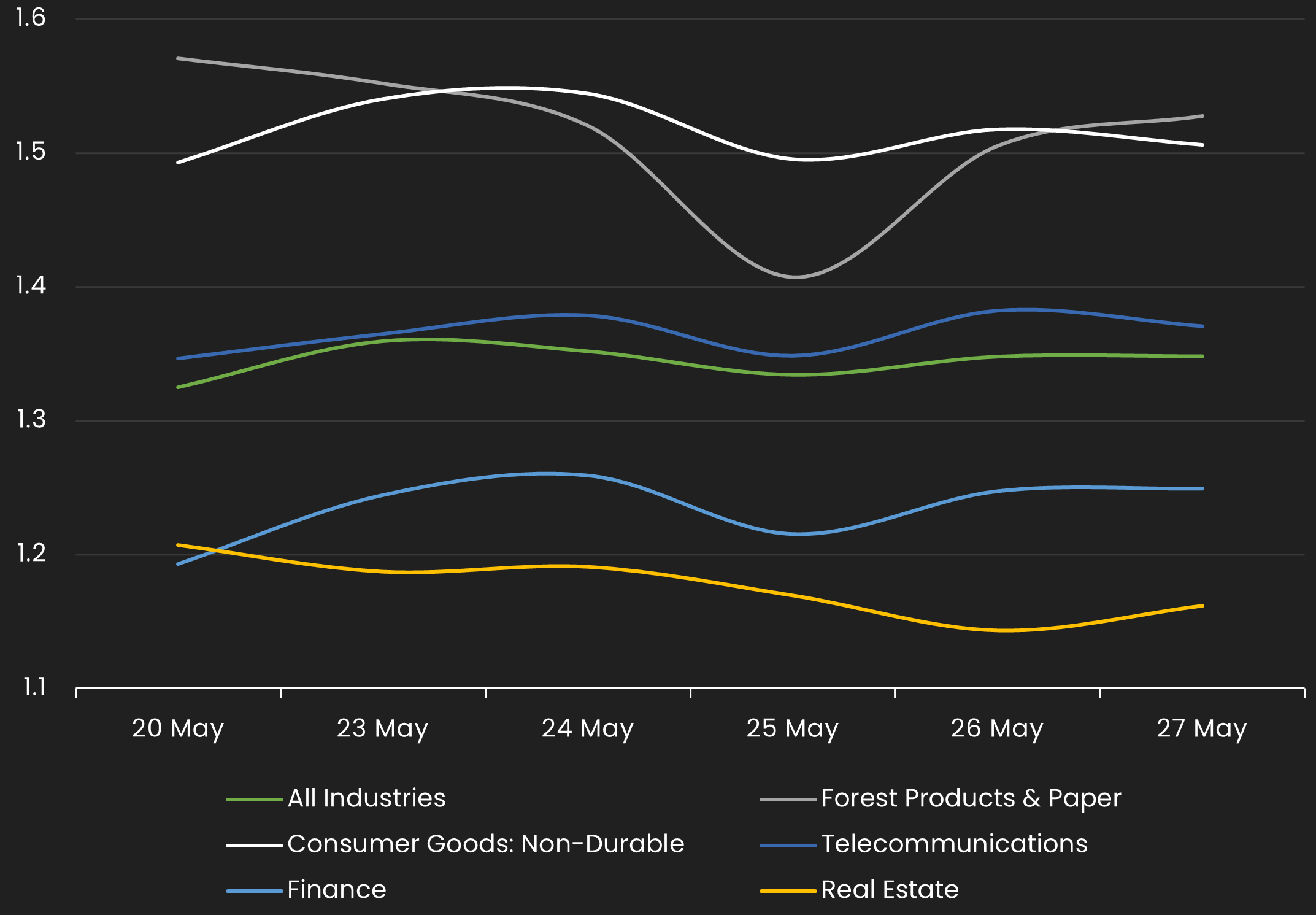
Task: Click the green All Industries legend swatch
Action: (x=254, y=800)
